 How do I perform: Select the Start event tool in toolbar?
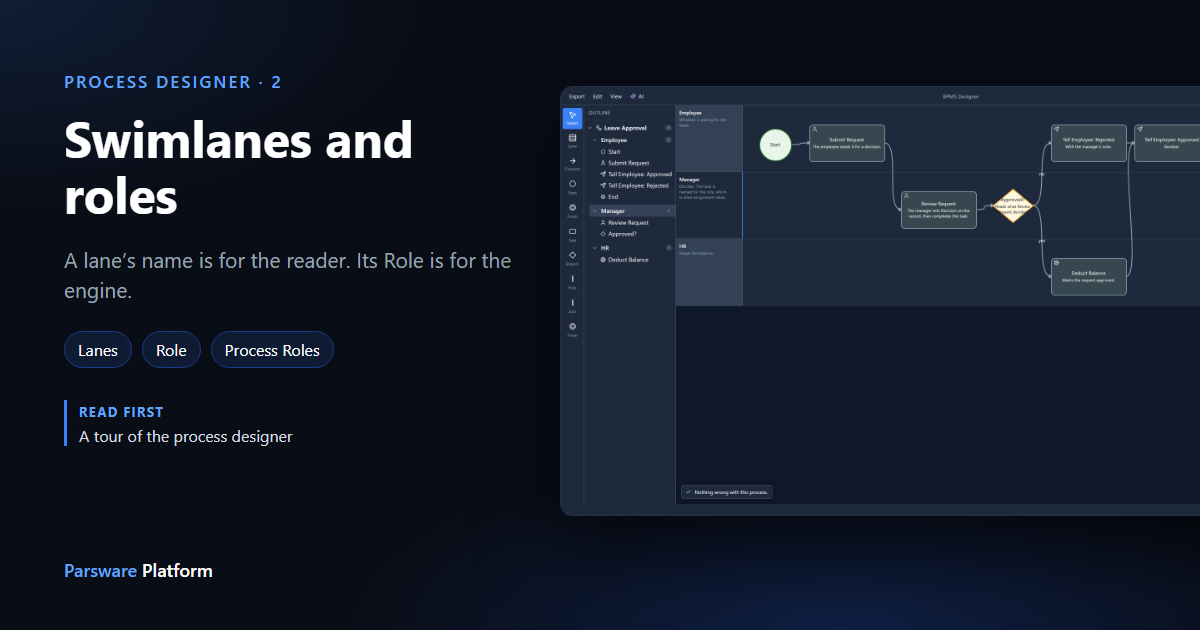tap(572, 187)
